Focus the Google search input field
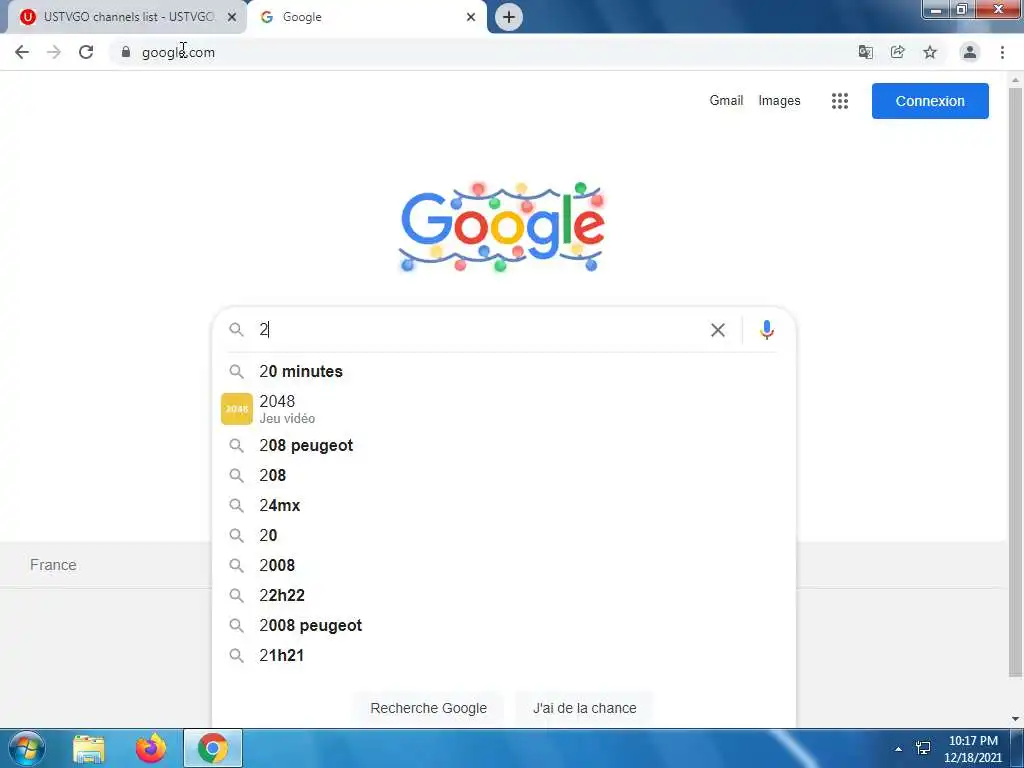This screenshot has width=1024, height=768. tap(480, 330)
